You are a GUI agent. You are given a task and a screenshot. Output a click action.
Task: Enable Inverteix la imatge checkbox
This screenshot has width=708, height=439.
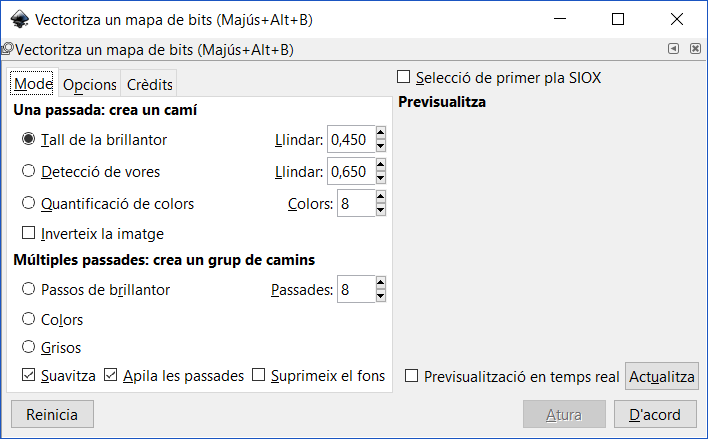tap(28, 233)
